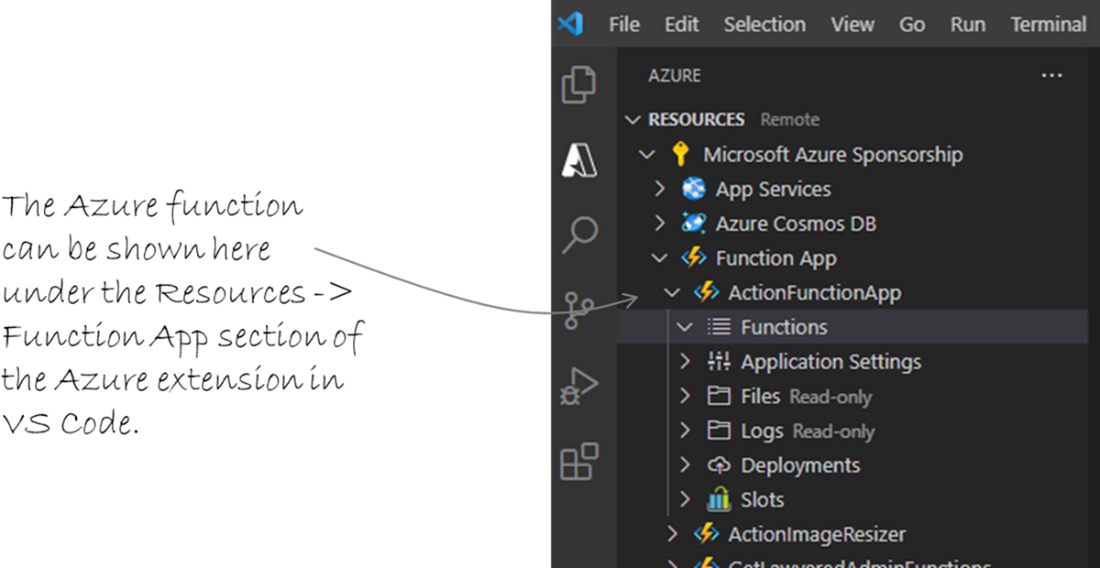Select the Azure Cosmos DB label

[x=796, y=224]
